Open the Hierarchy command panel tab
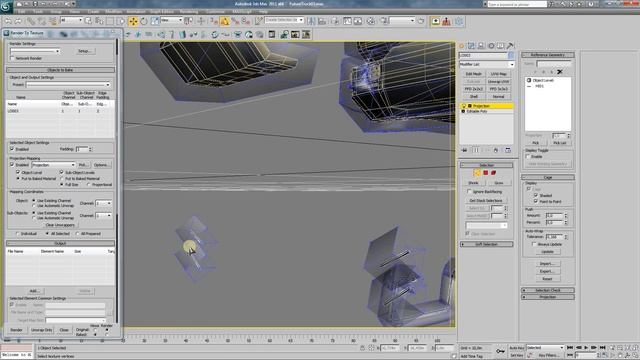 pyautogui.click(x=481, y=46)
